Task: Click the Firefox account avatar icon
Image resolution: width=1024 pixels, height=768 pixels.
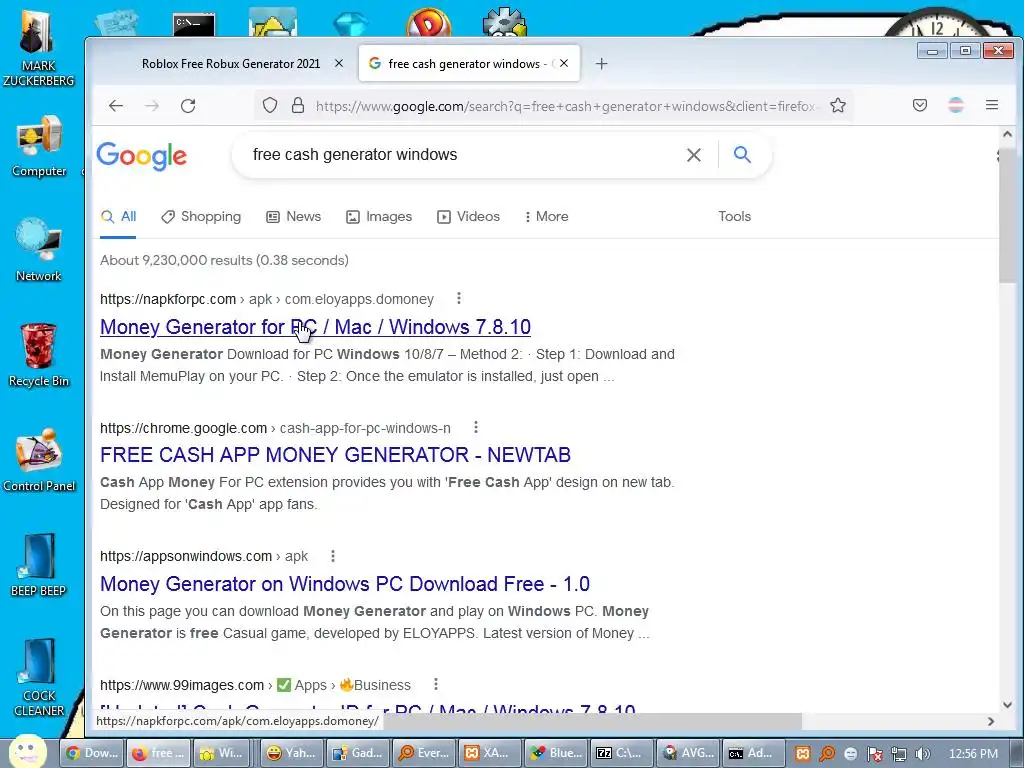Action: point(956,105)
